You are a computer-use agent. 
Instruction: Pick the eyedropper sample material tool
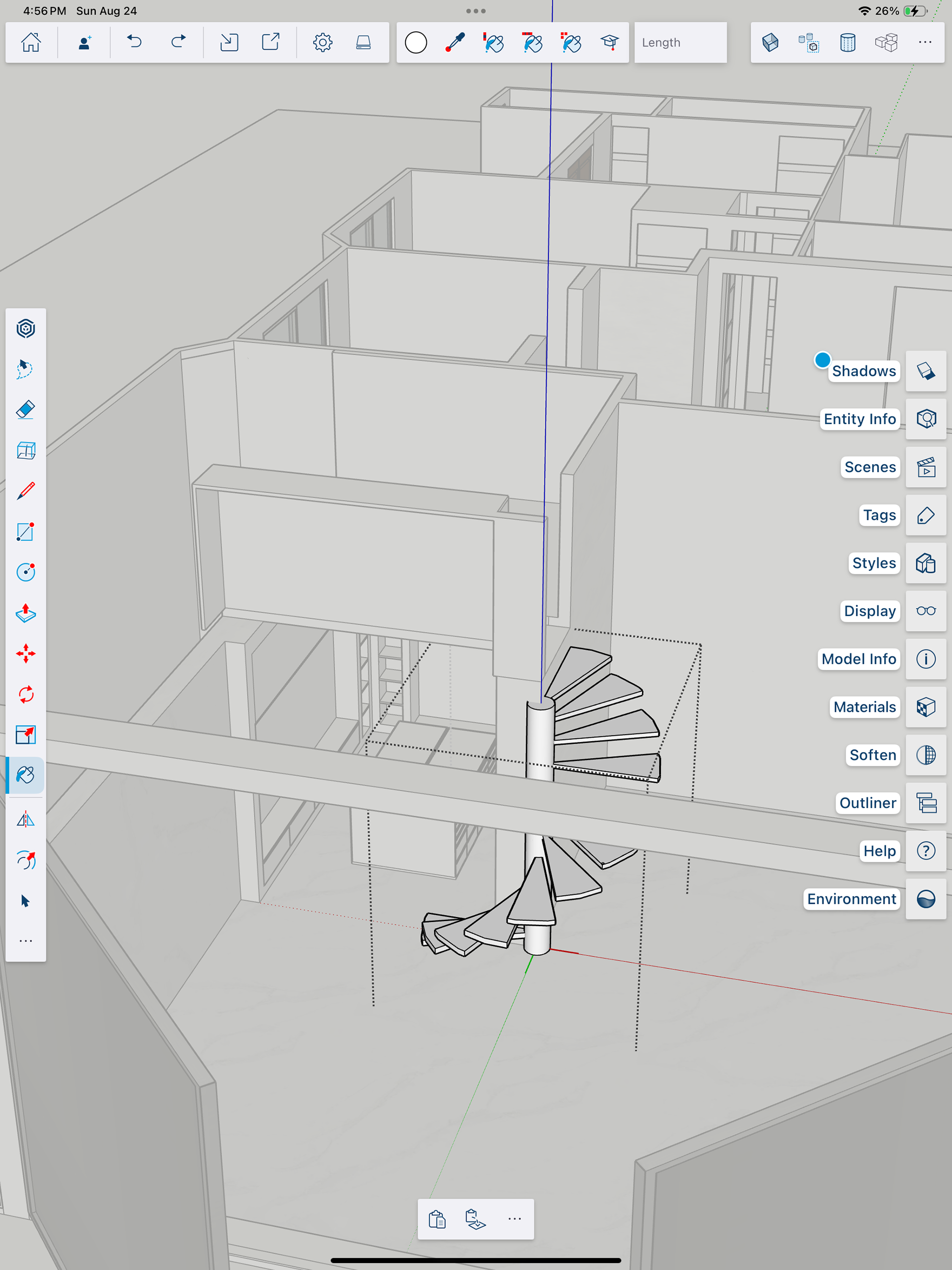455,43
